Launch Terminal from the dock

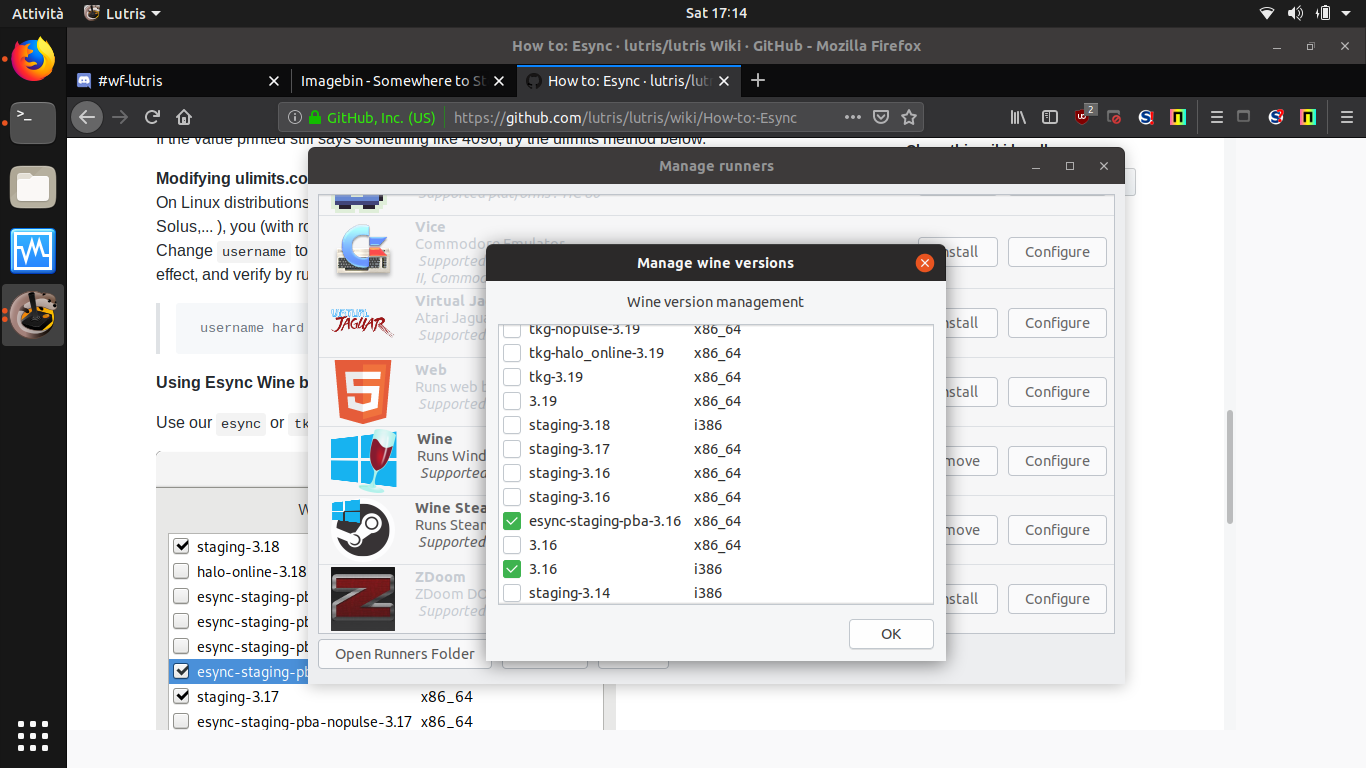click(33, 124)
